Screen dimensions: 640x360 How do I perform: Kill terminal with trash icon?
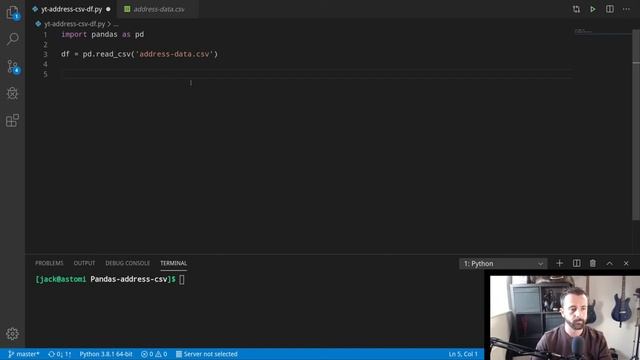click(x=593, y=263)
